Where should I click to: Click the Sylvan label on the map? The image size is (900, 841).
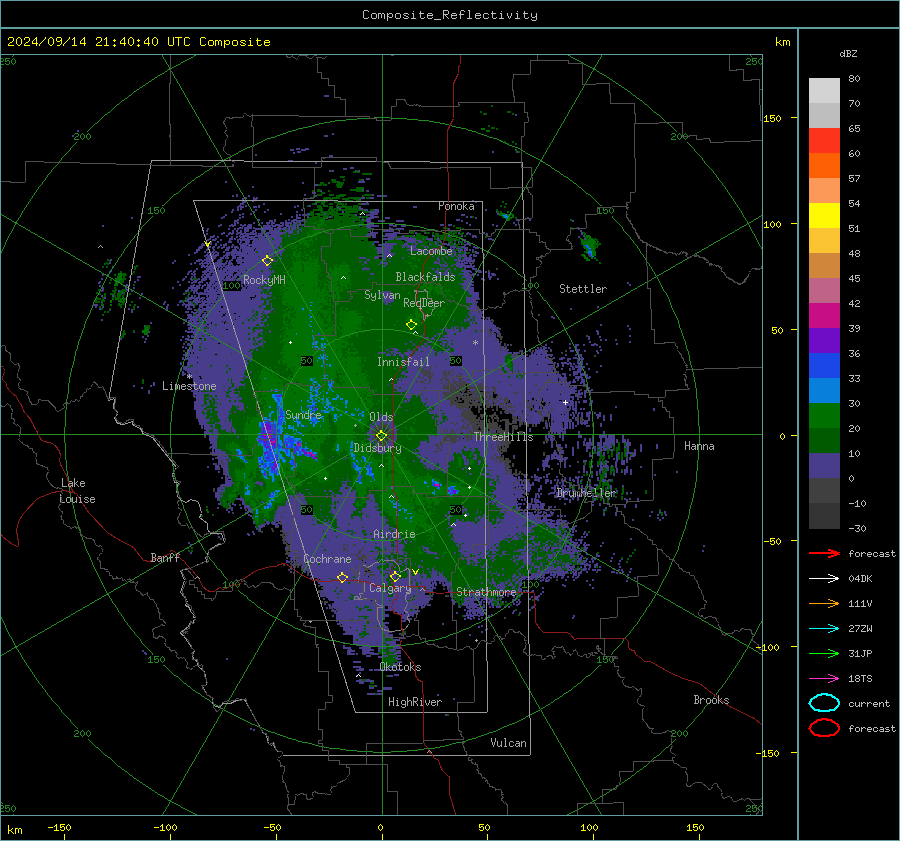point(382,295)
